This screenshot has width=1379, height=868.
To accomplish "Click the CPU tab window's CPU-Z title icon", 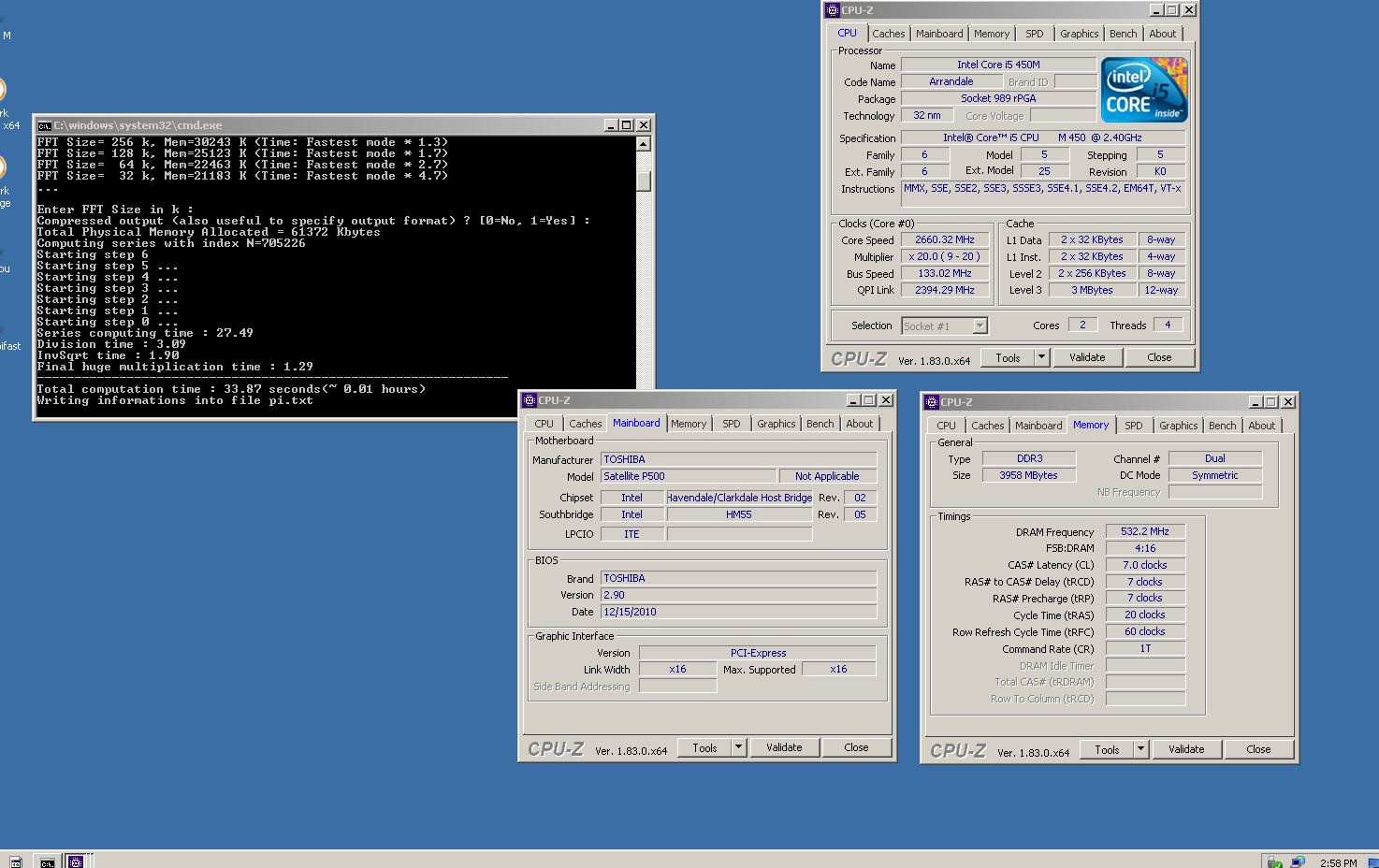I will click(832, 10).
